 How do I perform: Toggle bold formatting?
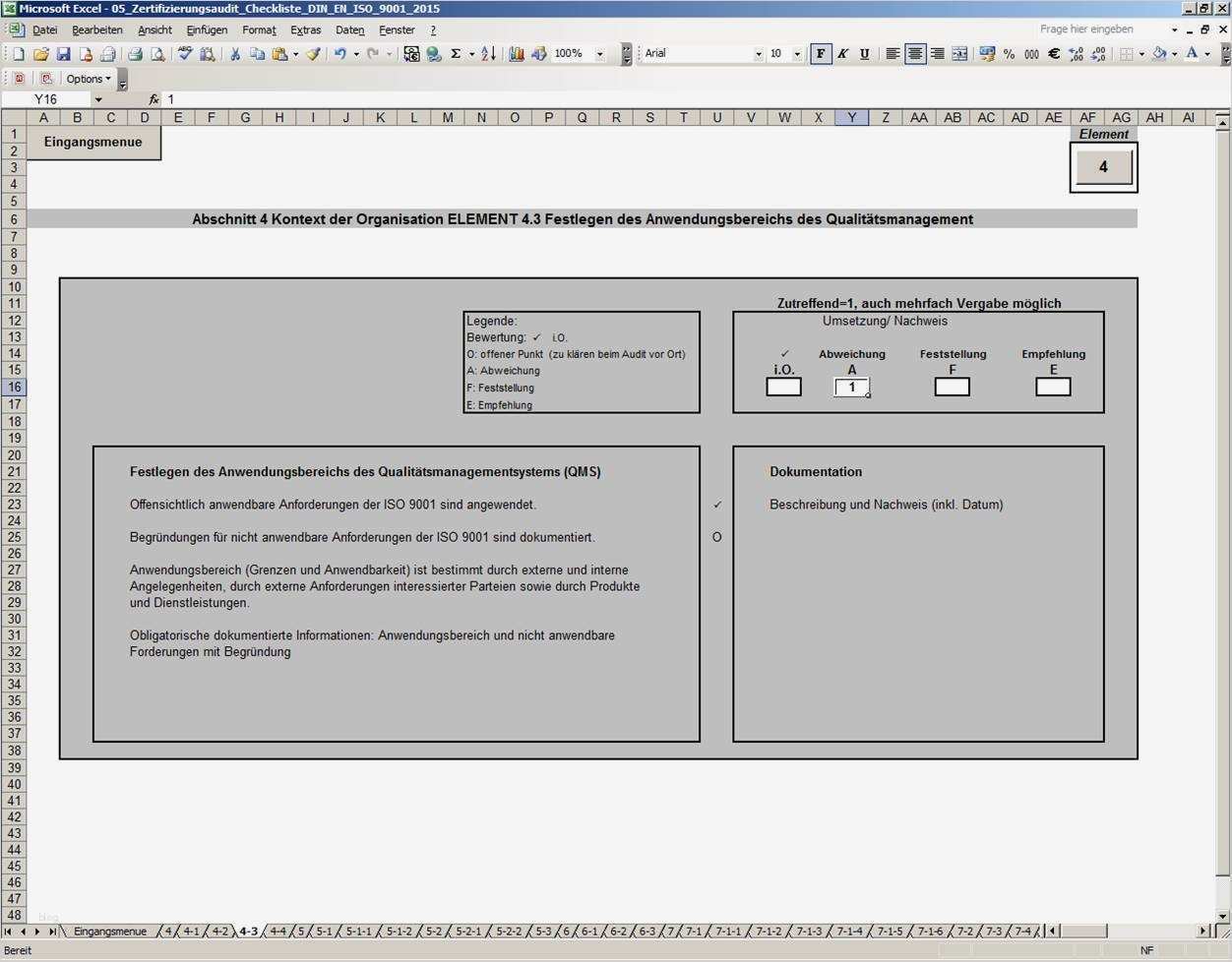click(820, 54)
